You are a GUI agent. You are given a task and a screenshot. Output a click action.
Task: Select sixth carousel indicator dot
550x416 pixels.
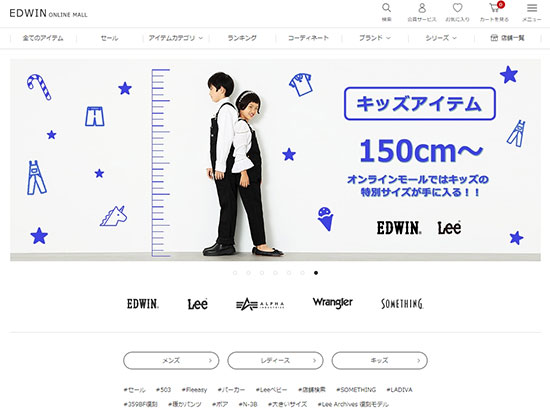pos(302,273)
